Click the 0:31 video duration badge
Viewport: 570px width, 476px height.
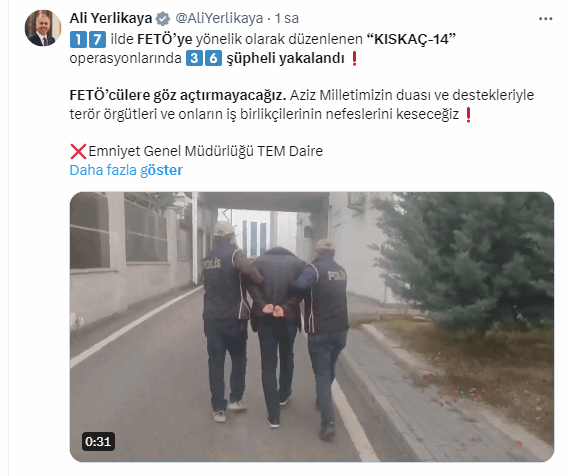tap(98, 441)
